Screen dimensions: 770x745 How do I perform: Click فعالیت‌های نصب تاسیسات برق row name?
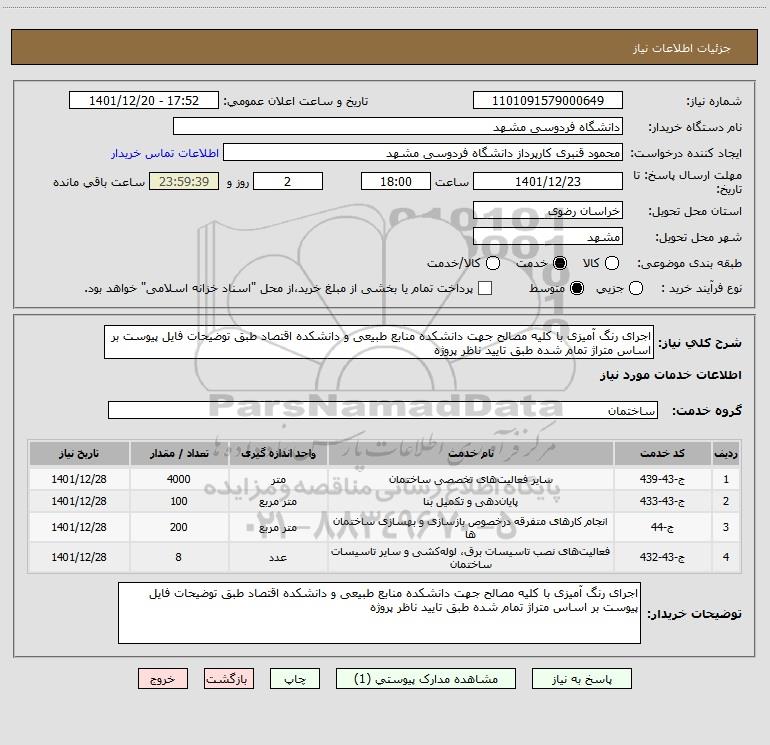click(x=470, y=557)
